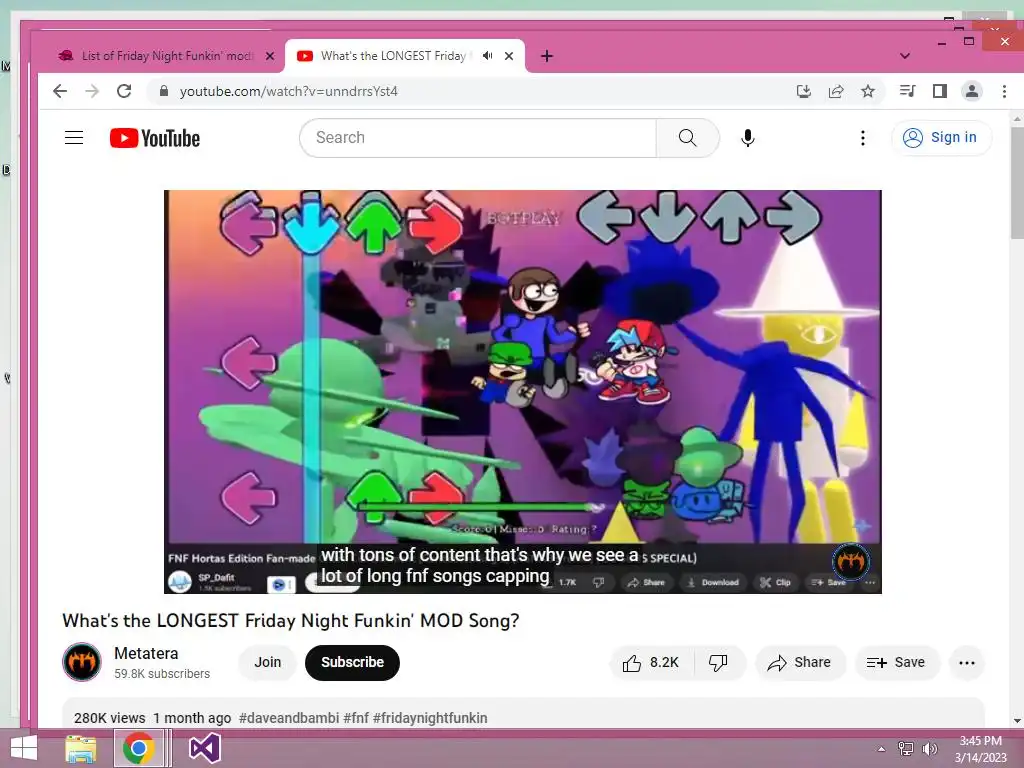1024x768 pixels.
Task: Click the search magnifier button
Action: [688, 138]
